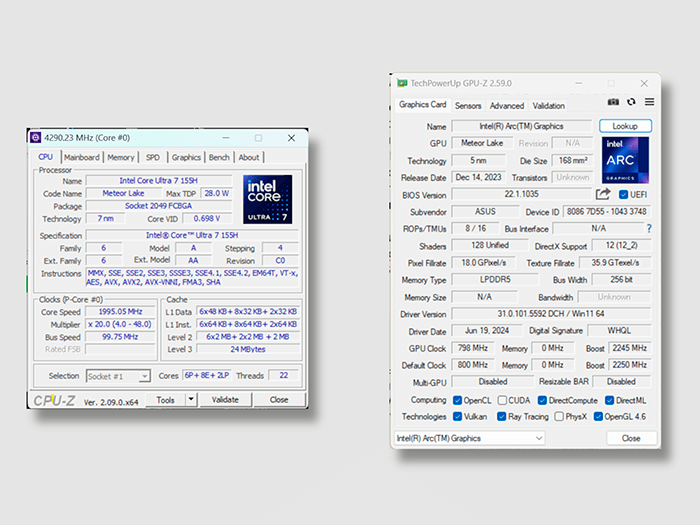Click the Lookup button
Image resolution: width=700 pixels, height=525 pixels.
(625, 126)
